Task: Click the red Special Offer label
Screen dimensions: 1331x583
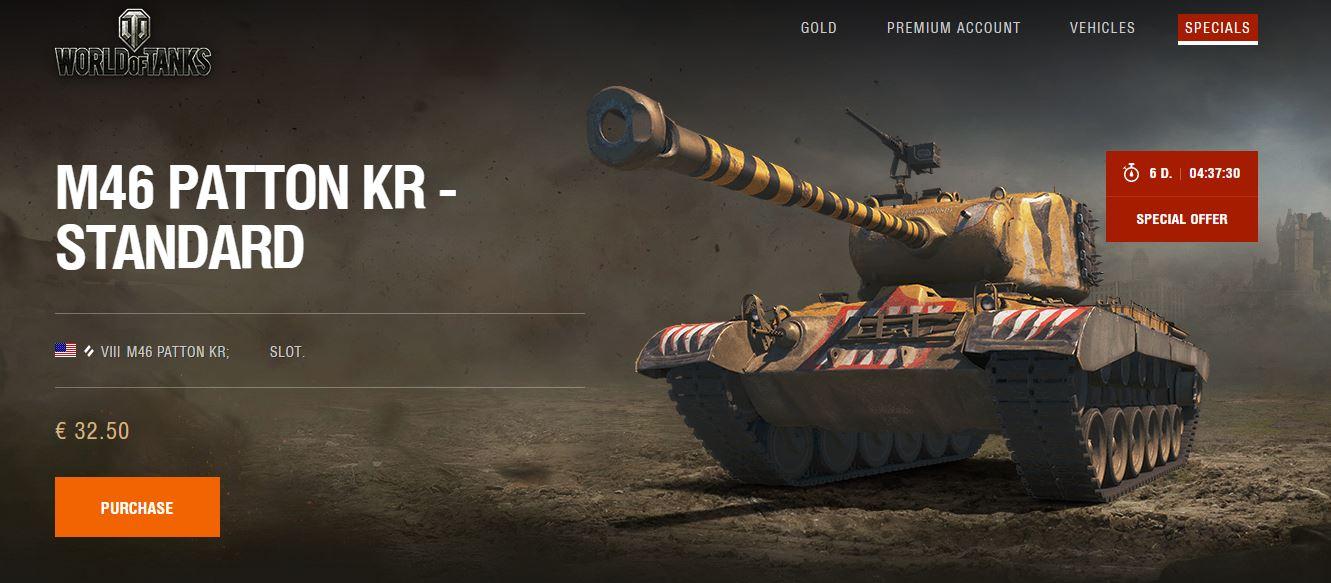Action: coord(1181,219)
